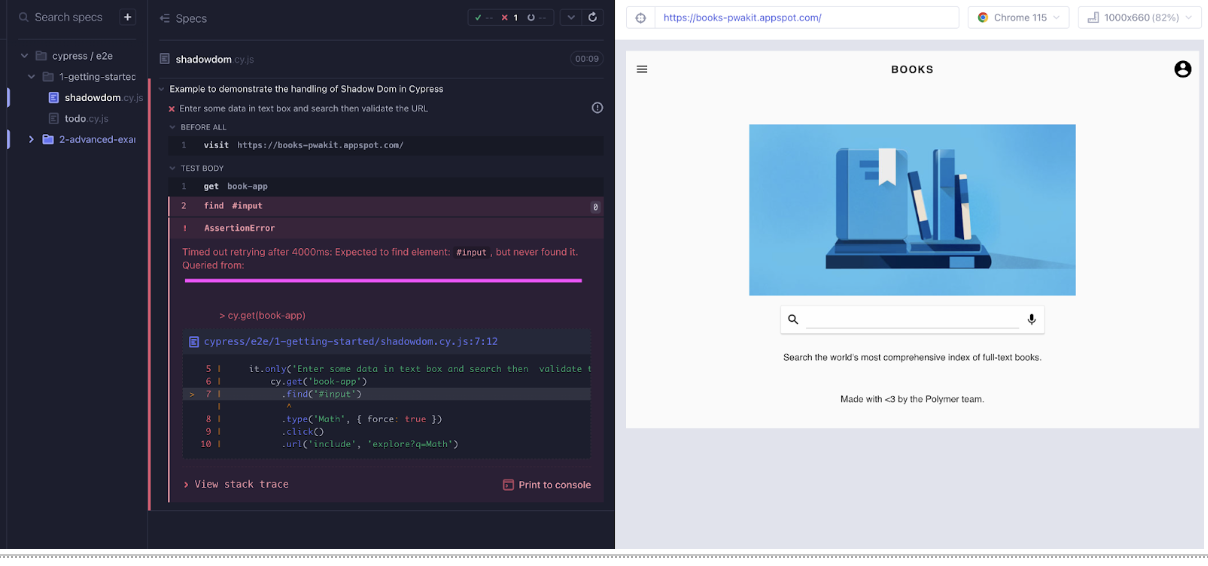The width and height of the screenshot is (1208, 566).
Task: Open the Chrome 115 browser dropdown
Action: pyautogui.click(x=1018, y=17)
